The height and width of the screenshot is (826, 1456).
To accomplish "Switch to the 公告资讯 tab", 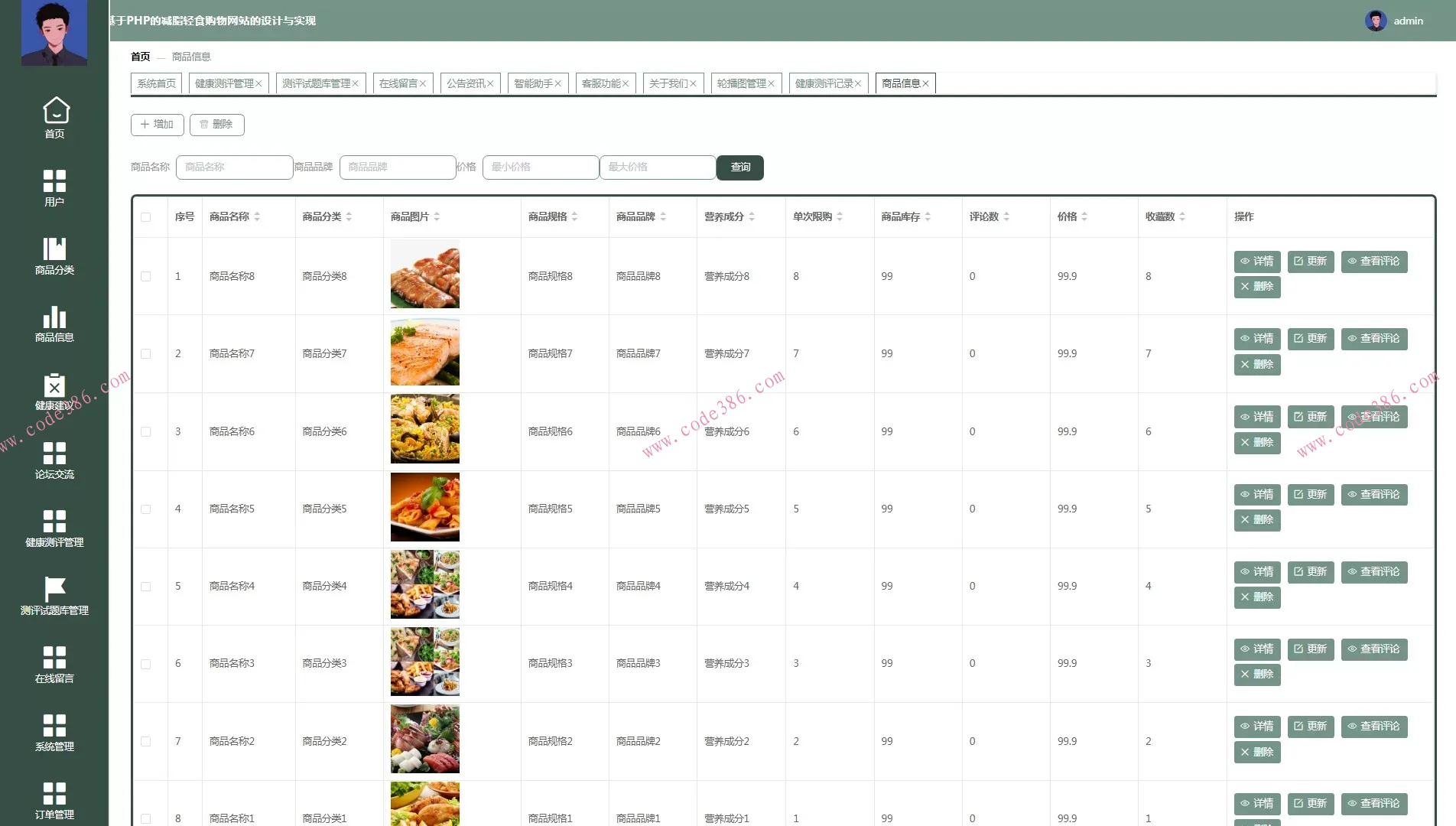I will 466,83.
